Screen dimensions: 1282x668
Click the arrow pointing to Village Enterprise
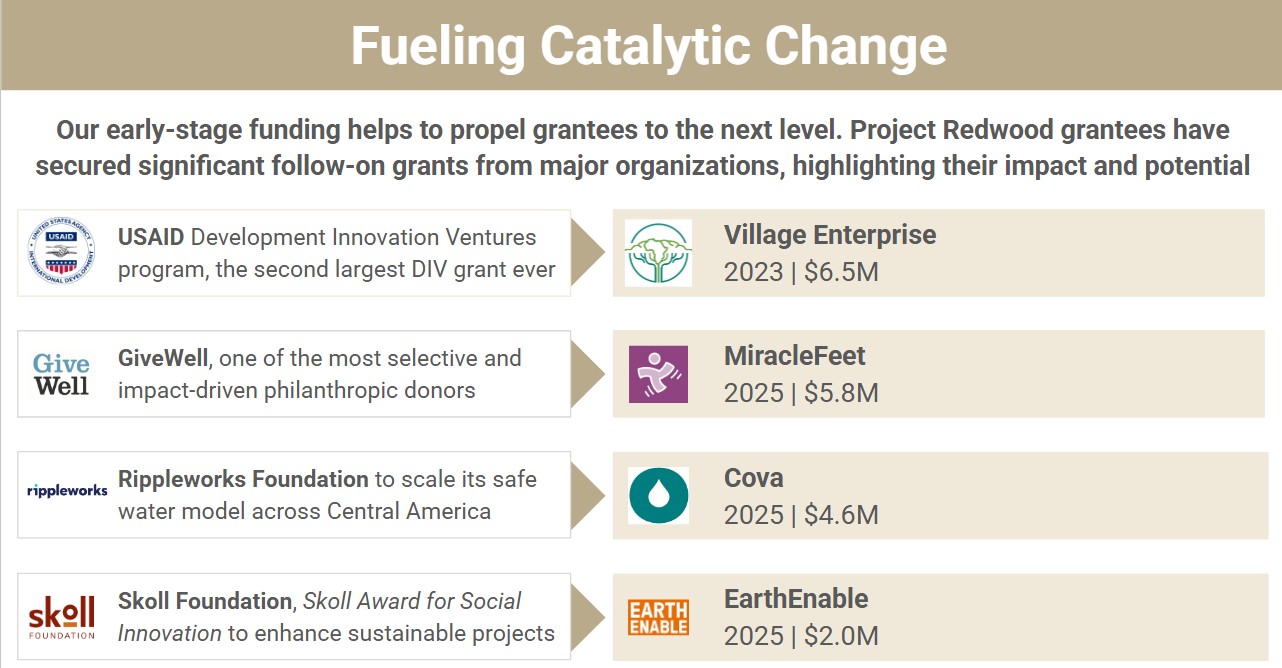(588, 252)
